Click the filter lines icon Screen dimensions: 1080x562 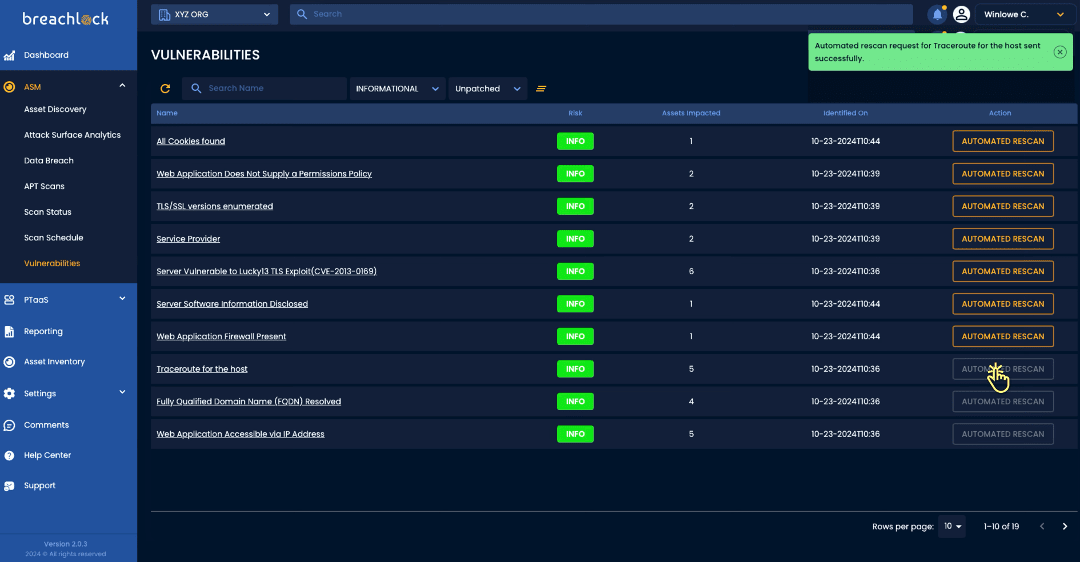point(541,89)
